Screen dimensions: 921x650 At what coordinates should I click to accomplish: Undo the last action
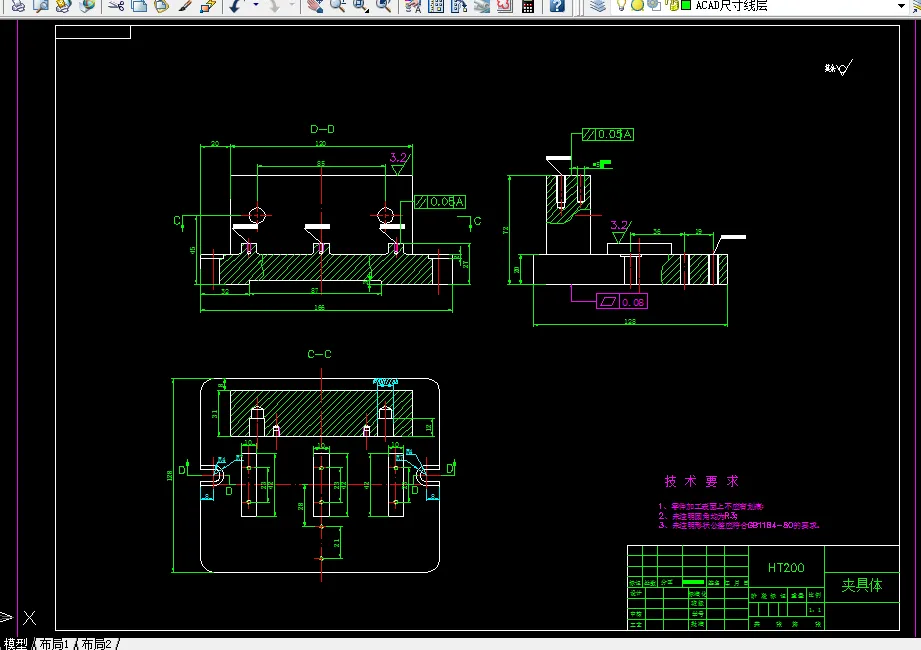236,6
